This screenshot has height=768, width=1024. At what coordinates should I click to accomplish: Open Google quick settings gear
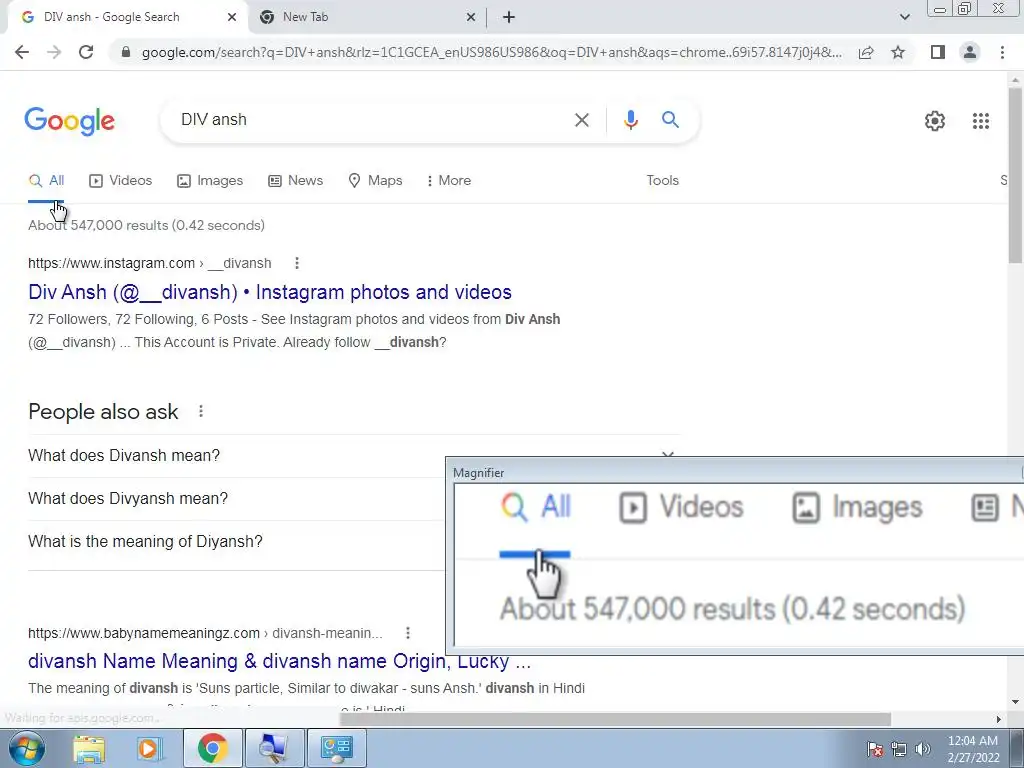click(935, 121)
